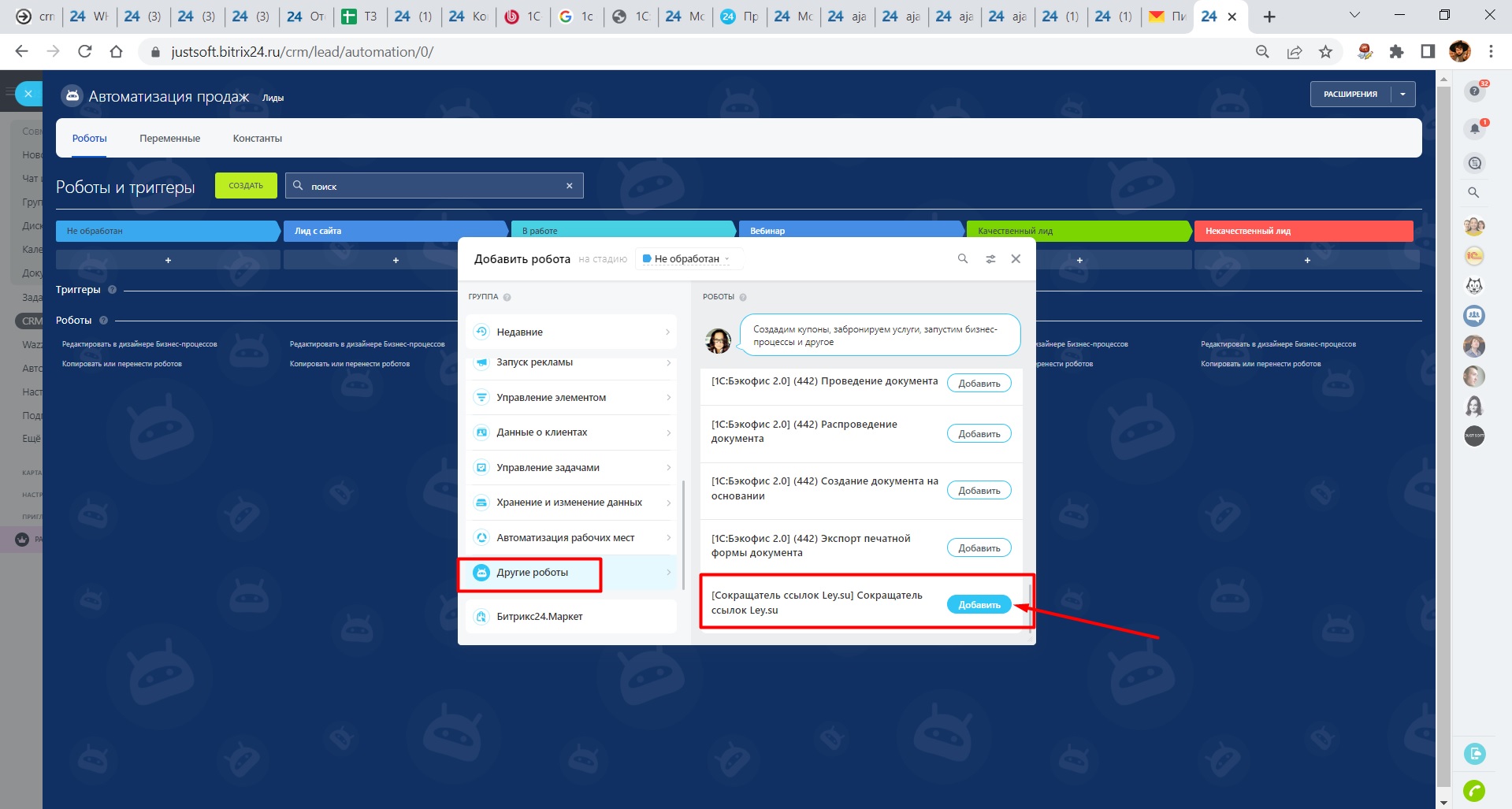Expand Управление задачами group
Screen dimensions: 1512x809
click(571, 468)
